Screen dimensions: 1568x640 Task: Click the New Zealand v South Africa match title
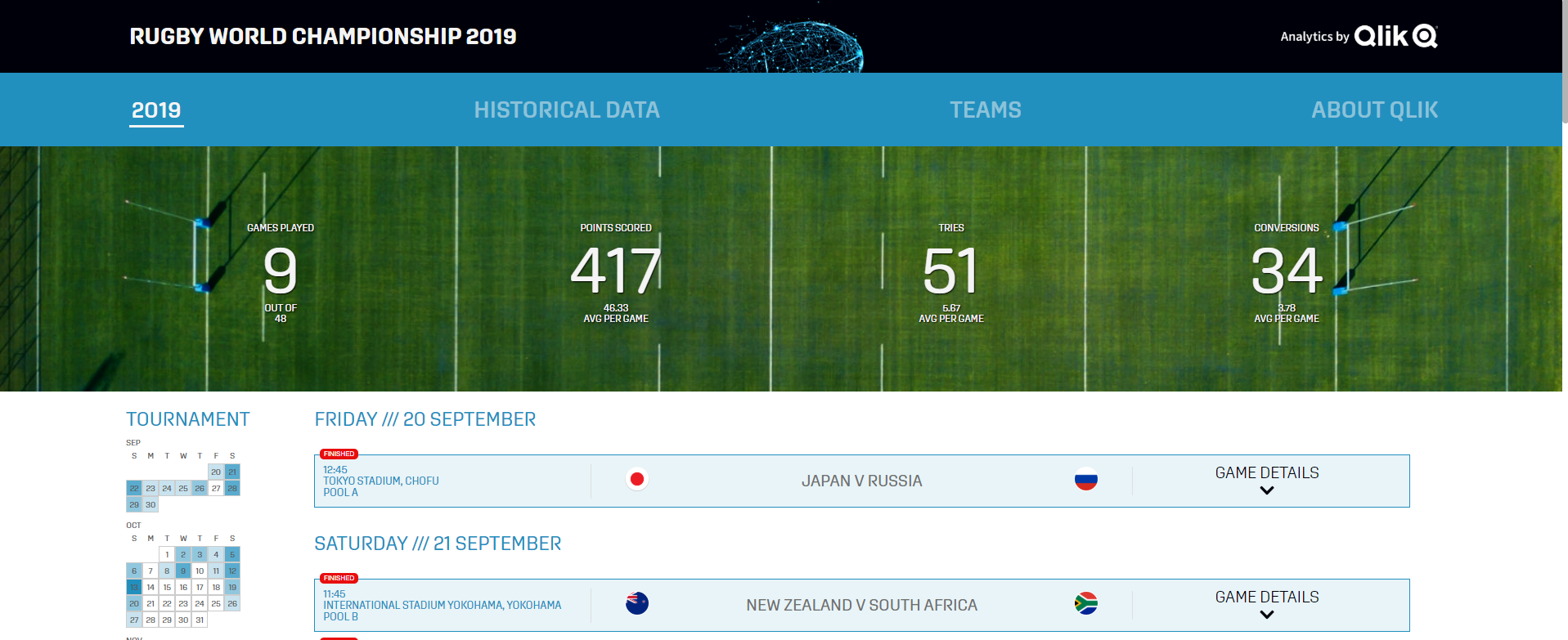pyautogui.click(x=862, y=605)
